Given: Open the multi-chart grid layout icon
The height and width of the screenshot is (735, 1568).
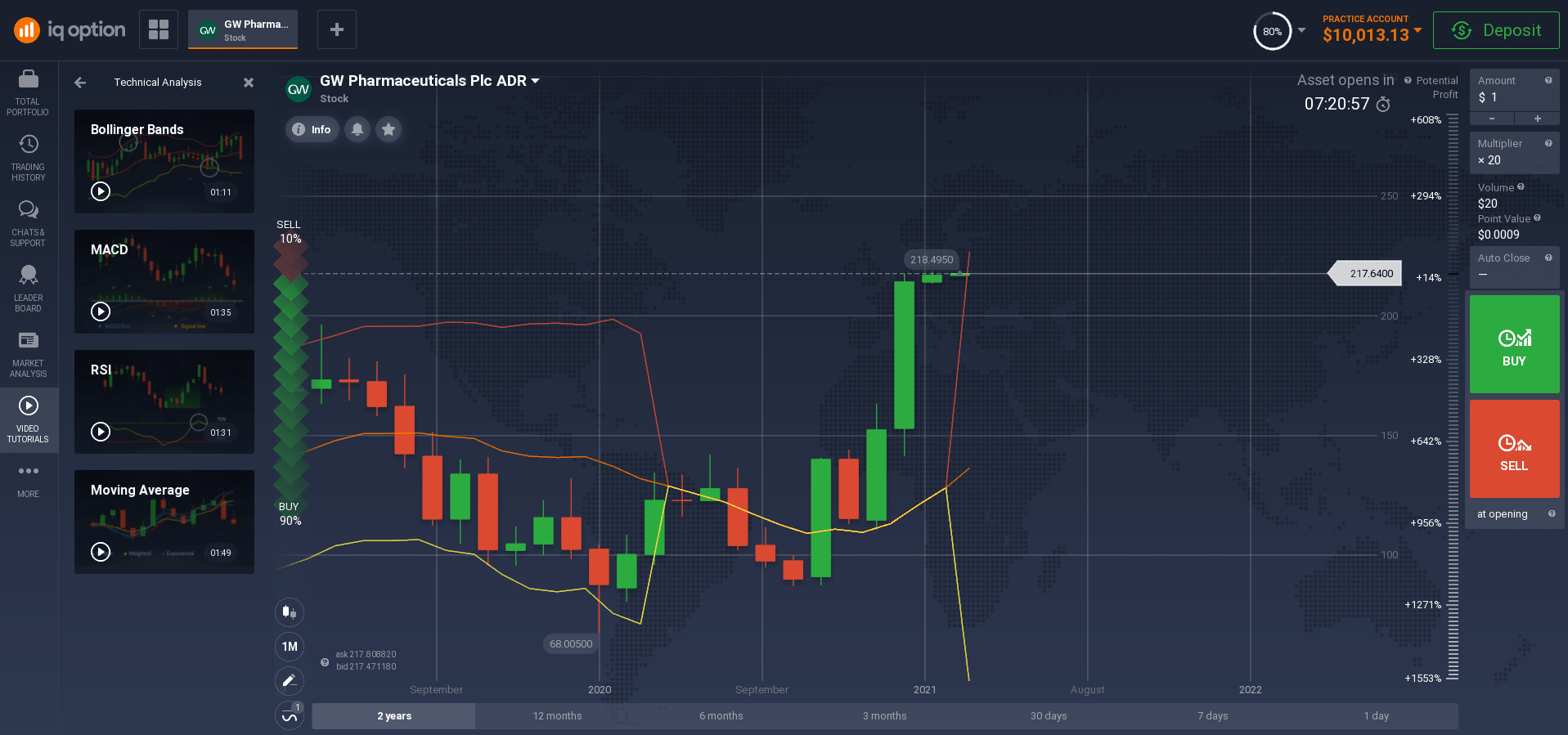Looking at the screenshot, I should [159, 29].
